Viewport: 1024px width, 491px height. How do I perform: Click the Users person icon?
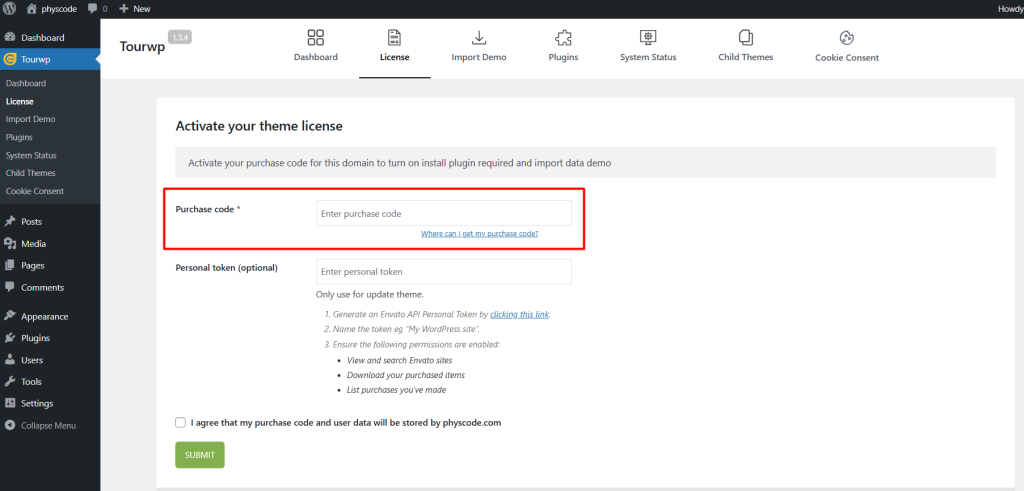pos(10,360)
